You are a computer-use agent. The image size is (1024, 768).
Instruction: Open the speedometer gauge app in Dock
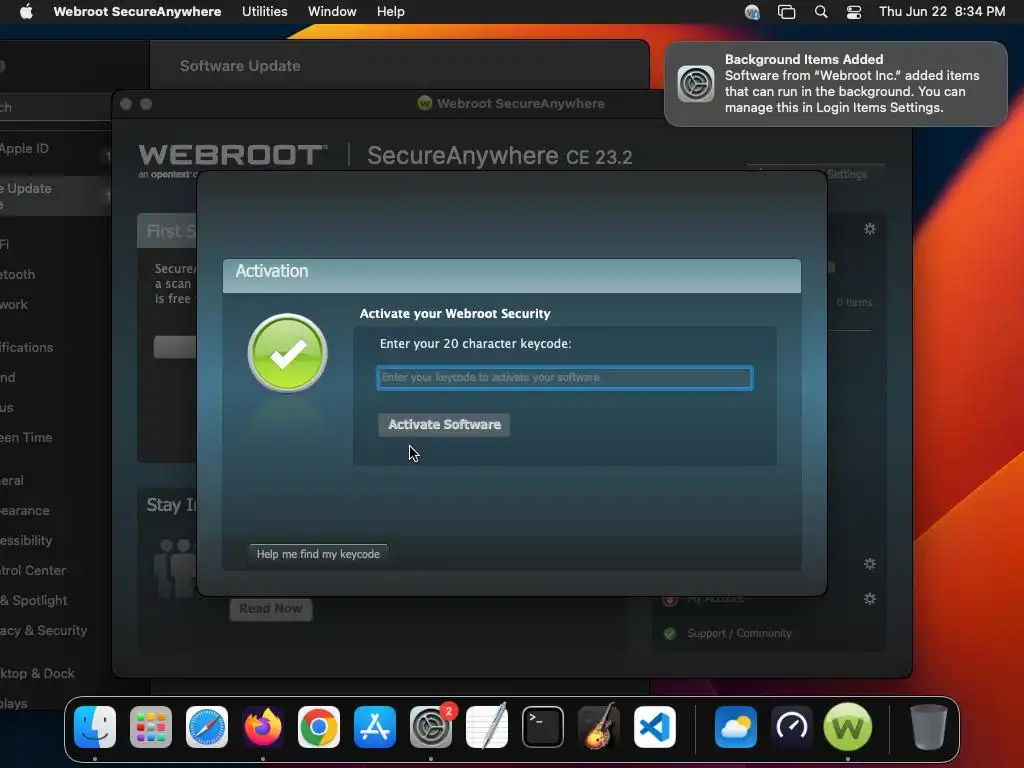pos(792,726)
